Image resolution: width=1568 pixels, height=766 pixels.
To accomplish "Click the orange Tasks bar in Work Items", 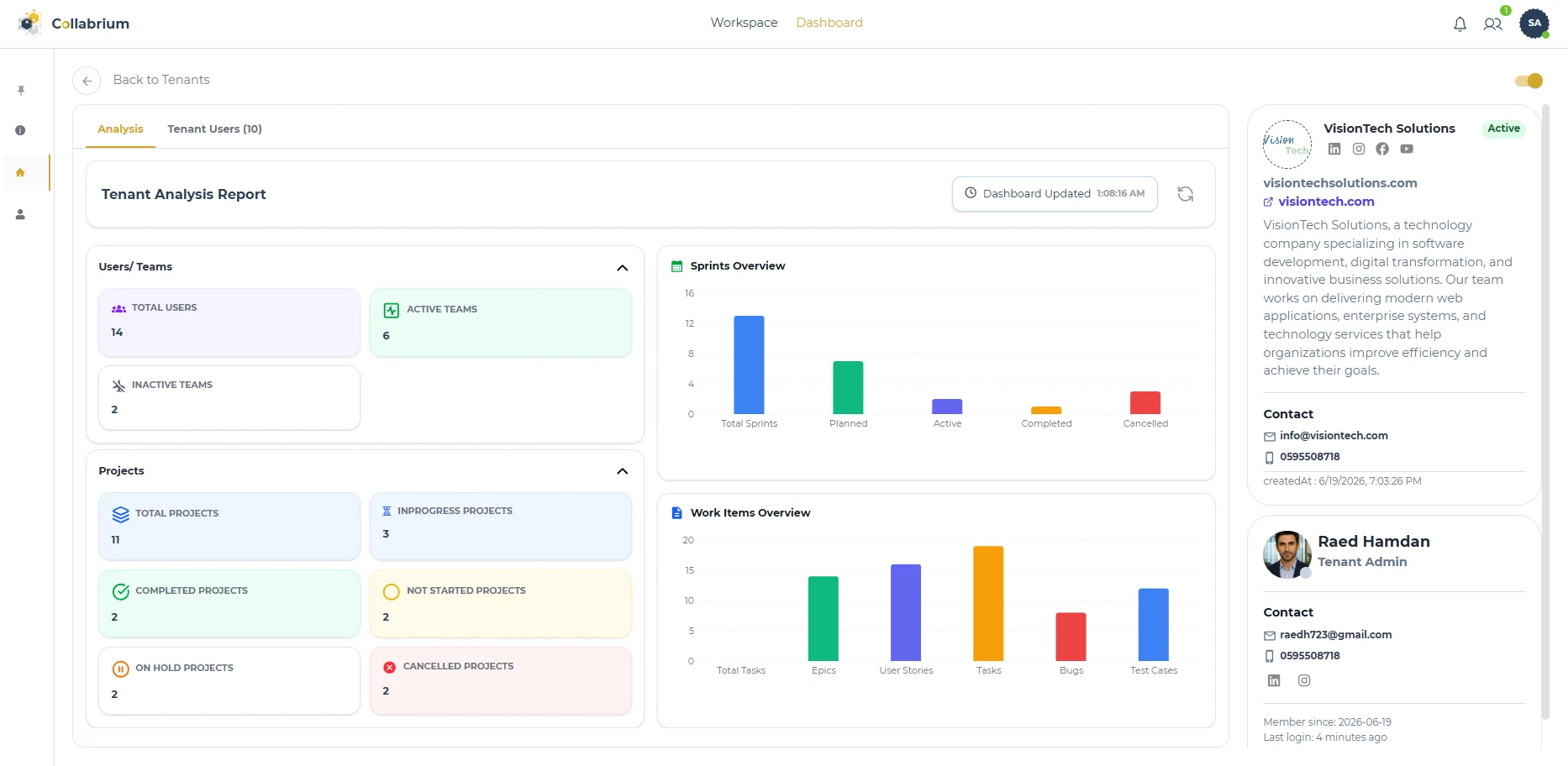I will pyautogui.click(x=988, y=603).
